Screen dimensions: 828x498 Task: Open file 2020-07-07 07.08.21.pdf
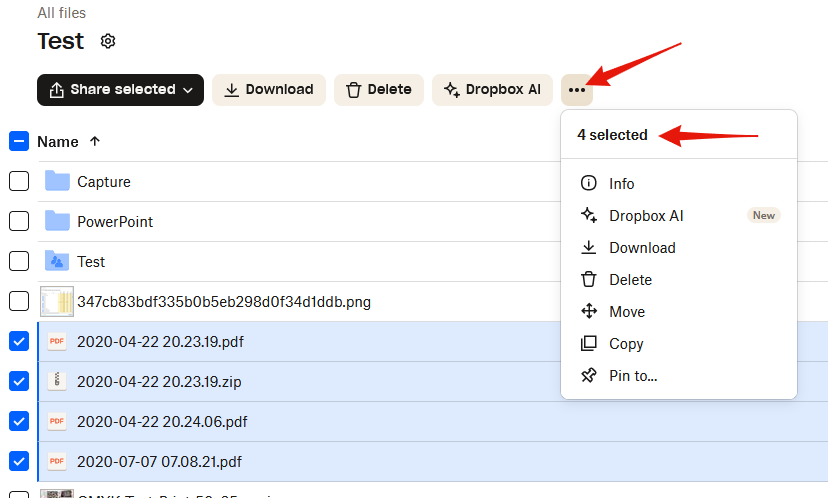[x=159, y=462]
